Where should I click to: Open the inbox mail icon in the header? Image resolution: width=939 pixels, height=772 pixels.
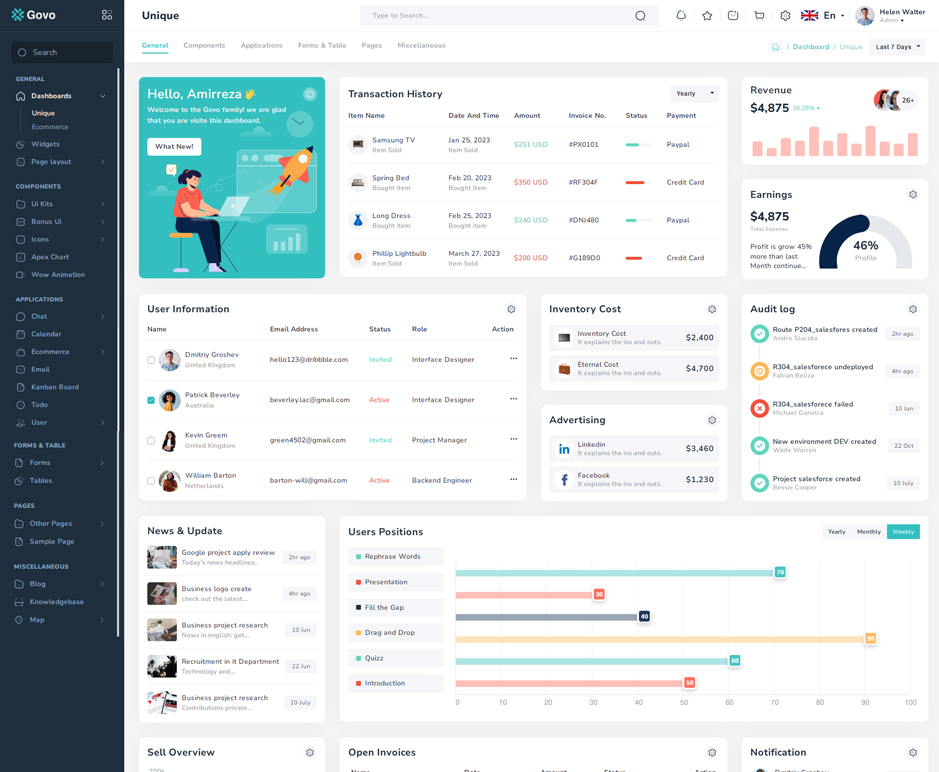click(x=733, y=15)
